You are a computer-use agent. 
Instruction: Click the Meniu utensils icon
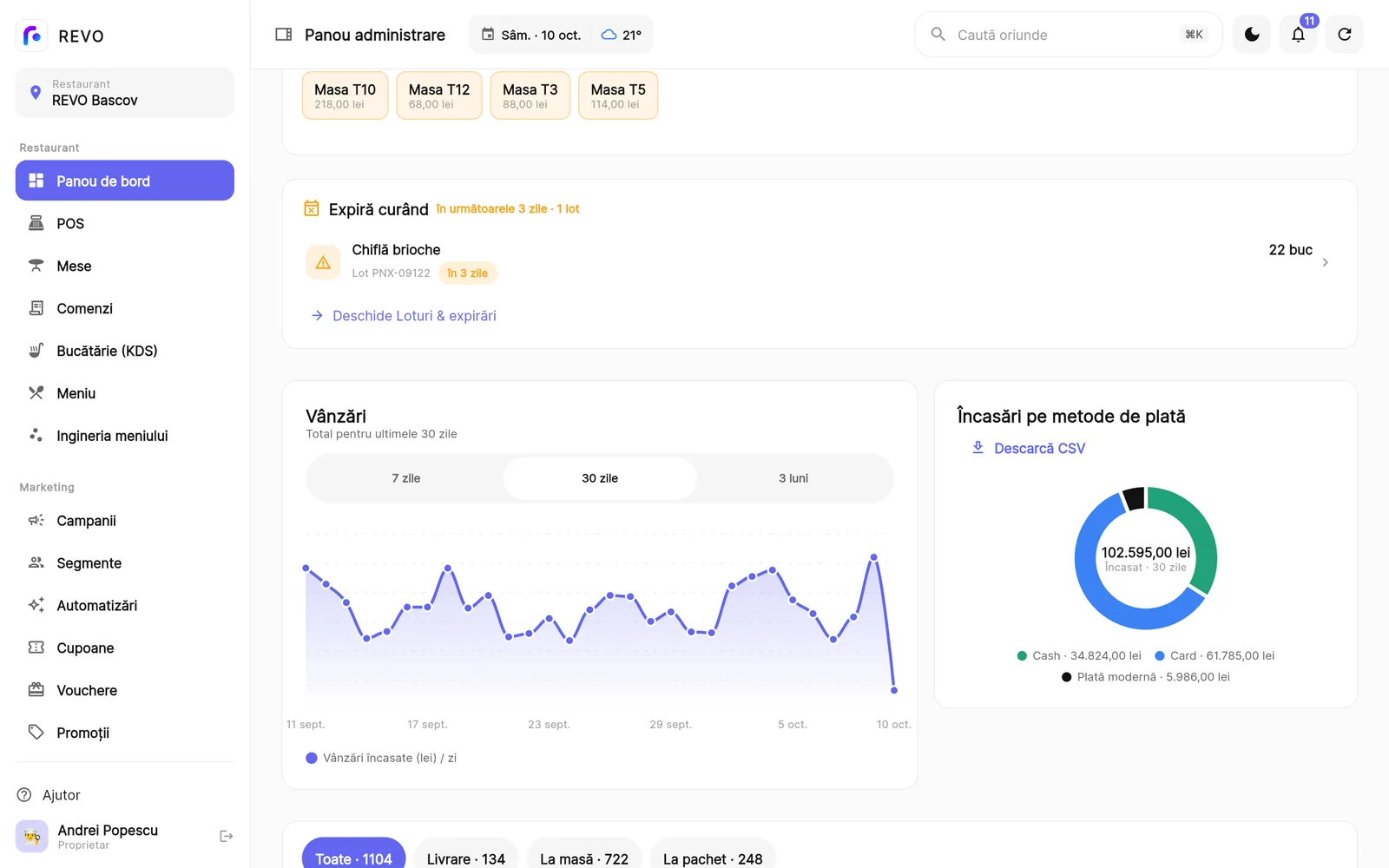coord(36,393)
